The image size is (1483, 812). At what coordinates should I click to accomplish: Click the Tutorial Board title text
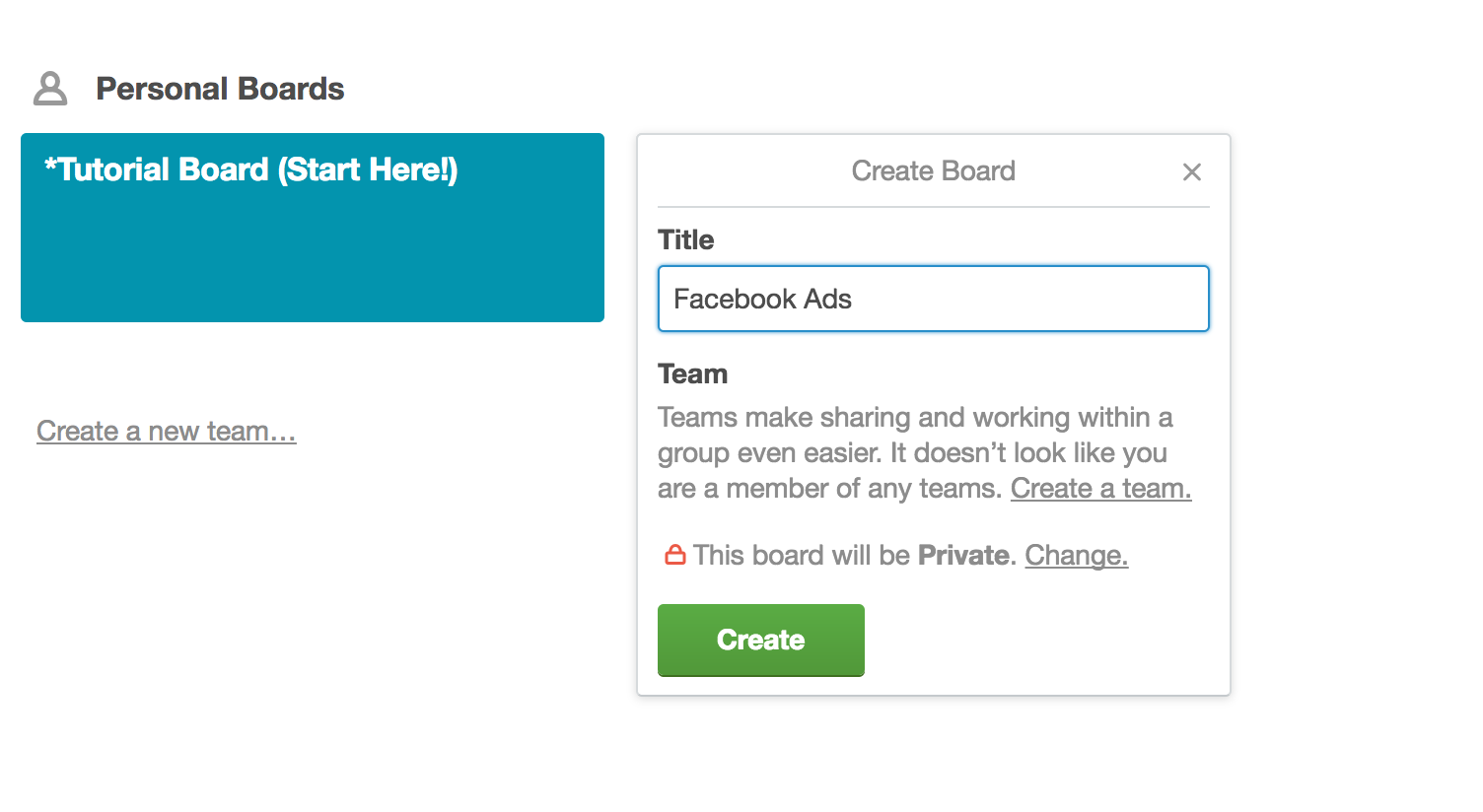click(x=251, y=169)
